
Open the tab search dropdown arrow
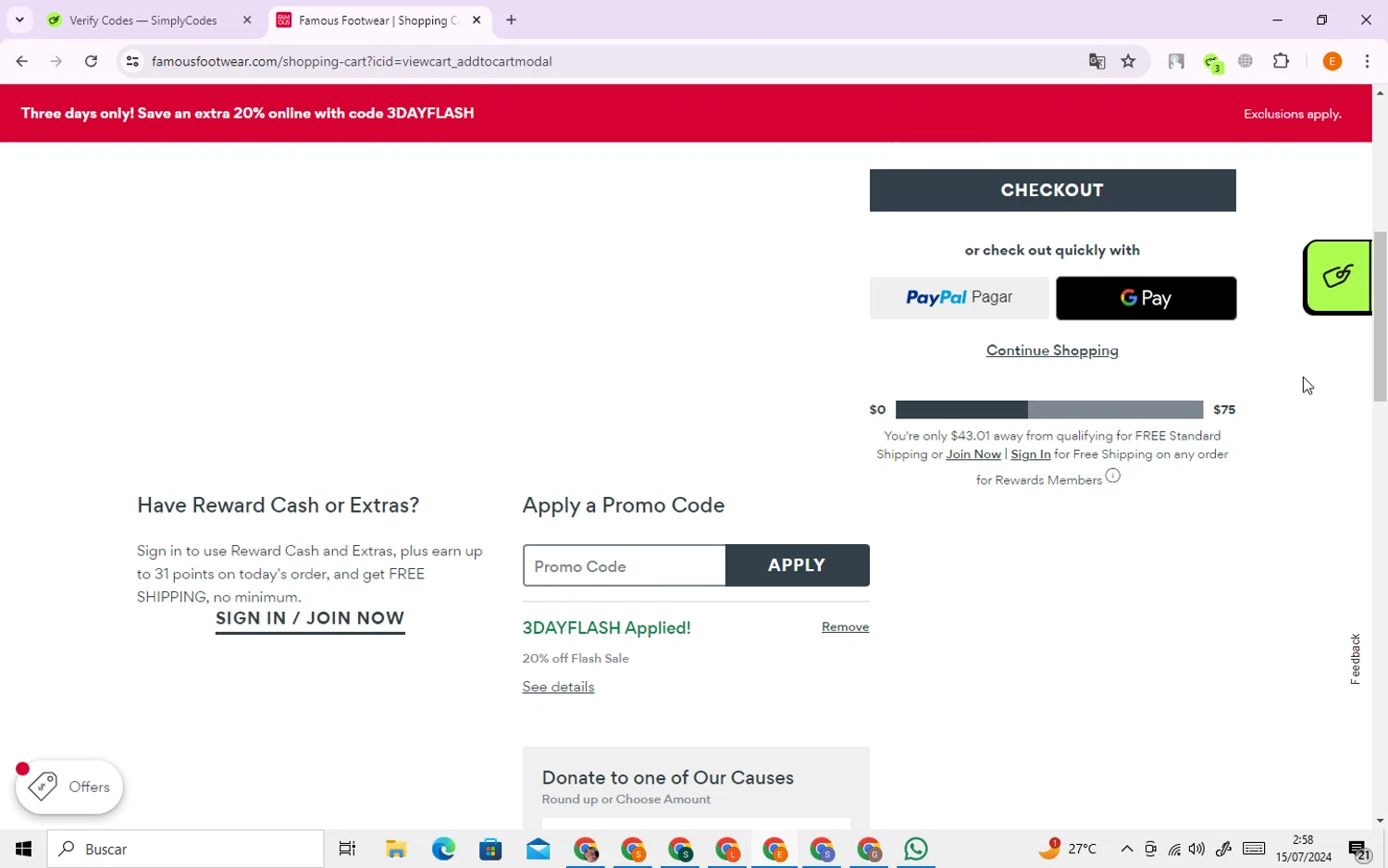point(19,19)
